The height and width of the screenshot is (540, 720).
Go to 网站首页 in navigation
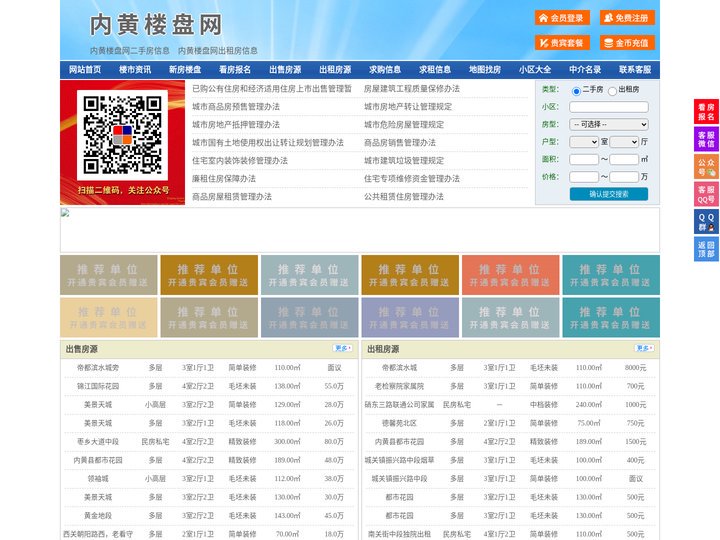pyautogui.click(x=85, y=70)
